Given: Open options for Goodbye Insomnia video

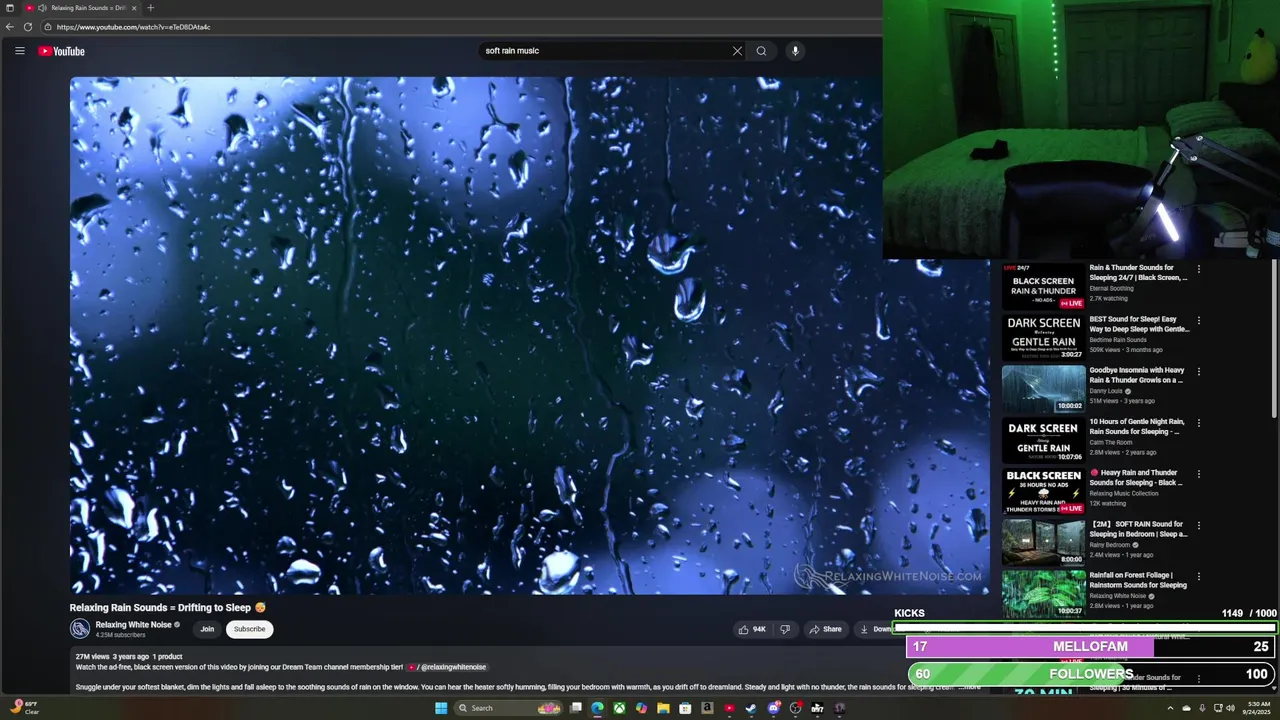Looking at the screenshot, I should click(x=1199, y=371).
